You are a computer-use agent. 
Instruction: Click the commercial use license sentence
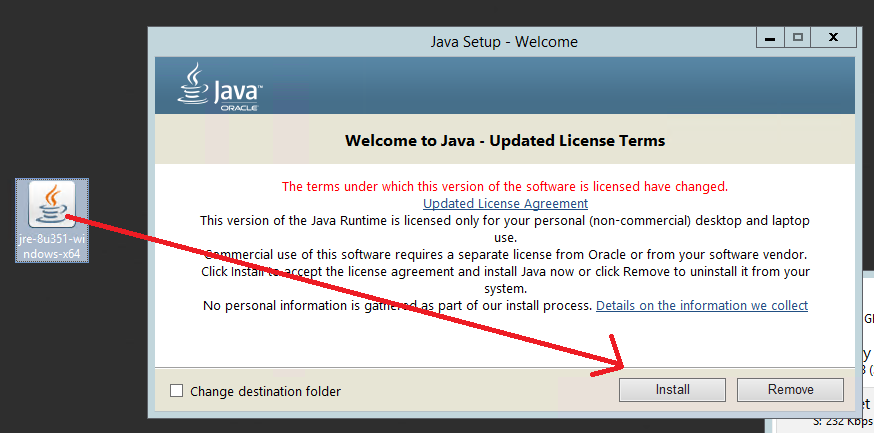click(x=505, y=254)
